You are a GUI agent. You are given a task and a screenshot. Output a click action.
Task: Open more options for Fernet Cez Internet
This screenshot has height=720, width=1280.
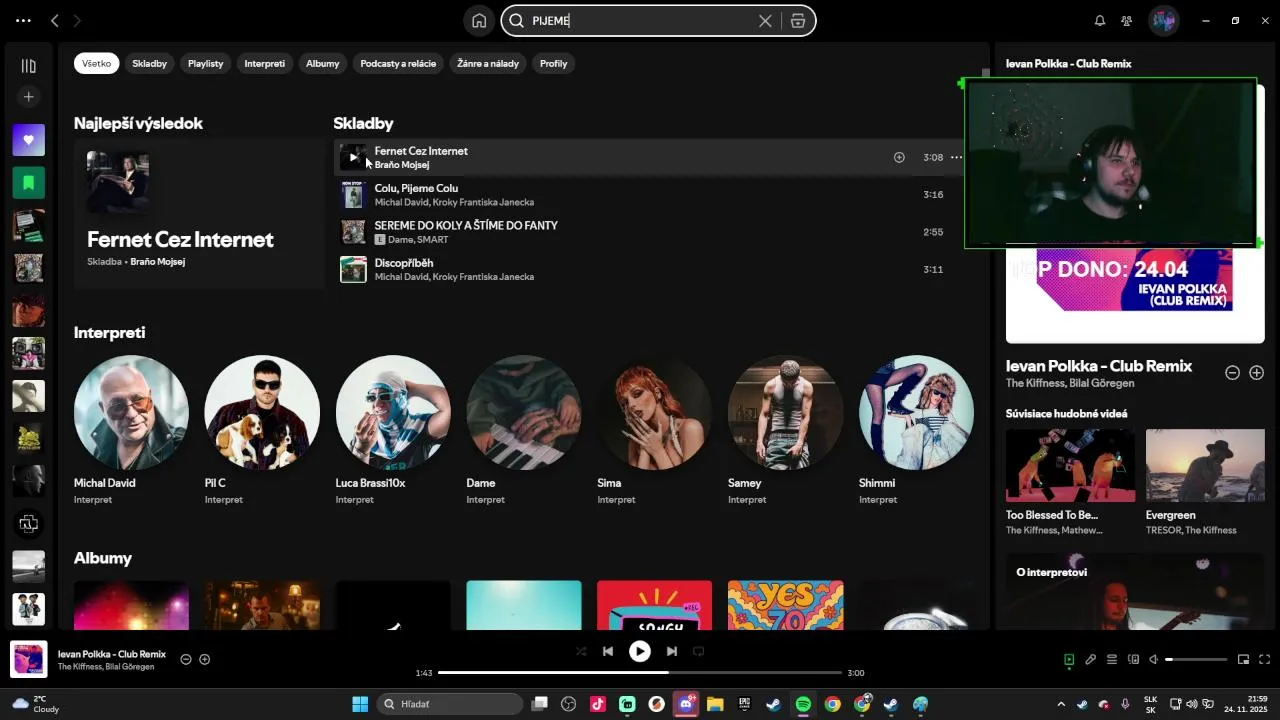point(957,157)
